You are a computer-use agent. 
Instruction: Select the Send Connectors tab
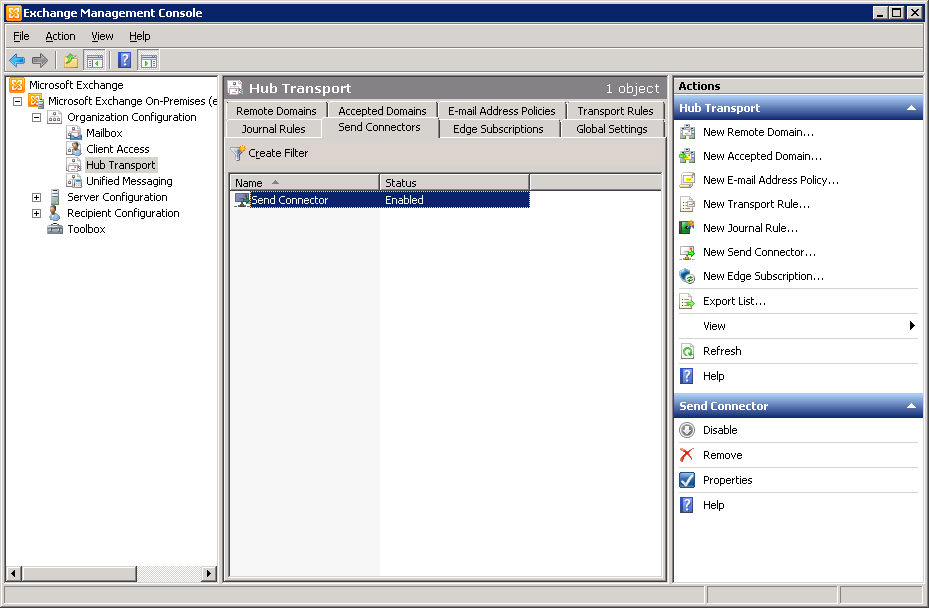point(379,127)
